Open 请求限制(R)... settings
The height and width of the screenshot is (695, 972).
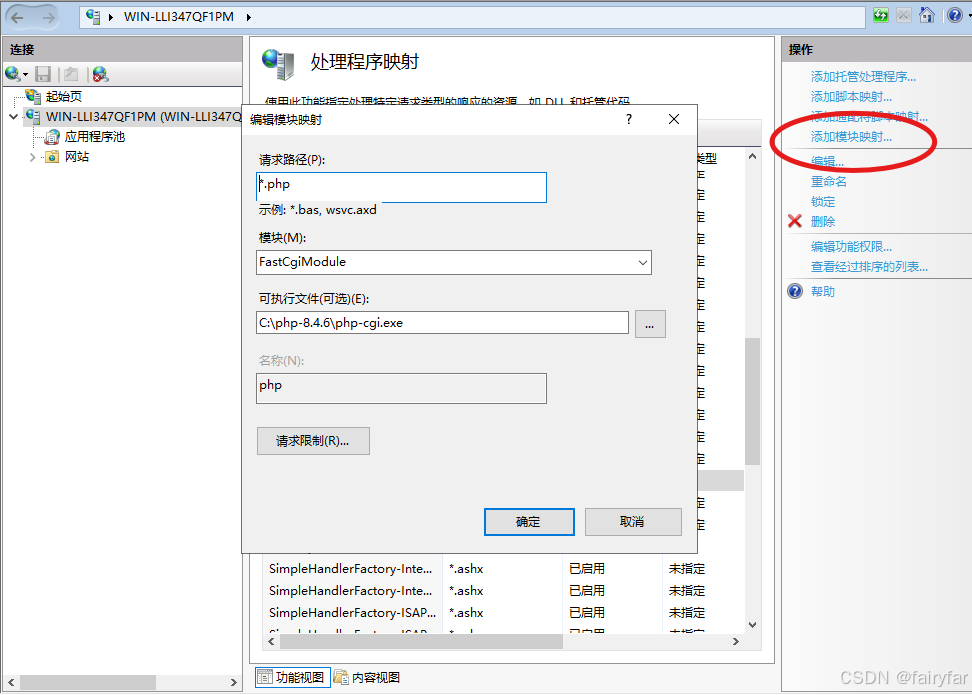click(313, 441)
